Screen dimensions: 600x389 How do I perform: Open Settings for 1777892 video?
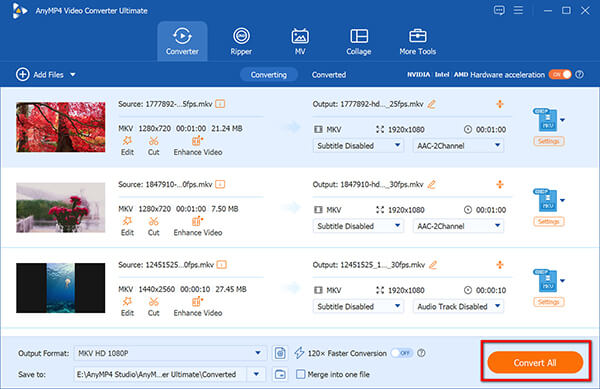click(x=548, y=141)
